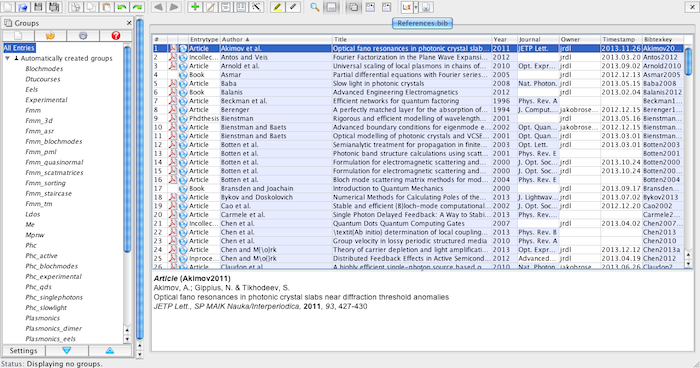
Task: Select the Fmm_quasinormal group
Action: click(54, 162)
